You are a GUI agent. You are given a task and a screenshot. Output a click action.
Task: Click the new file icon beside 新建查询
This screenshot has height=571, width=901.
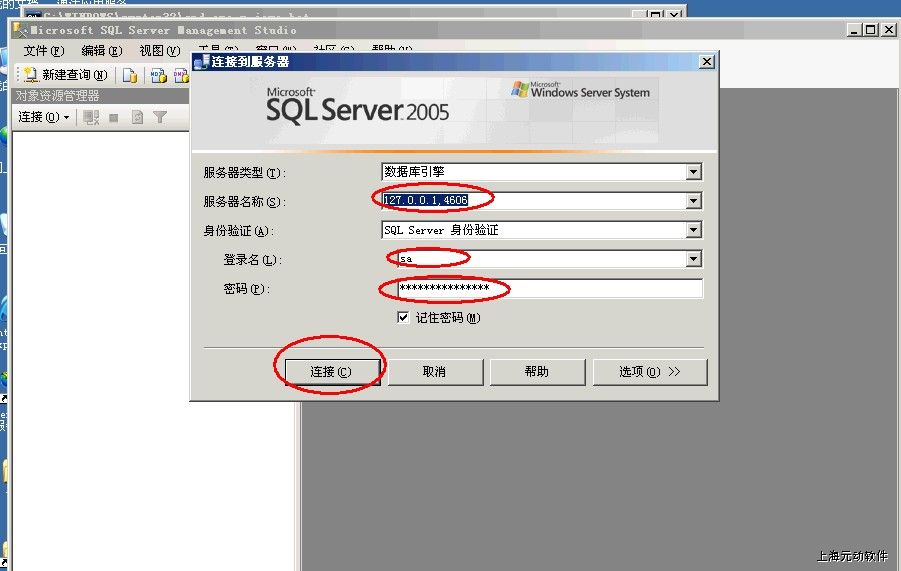click(129, 75)
